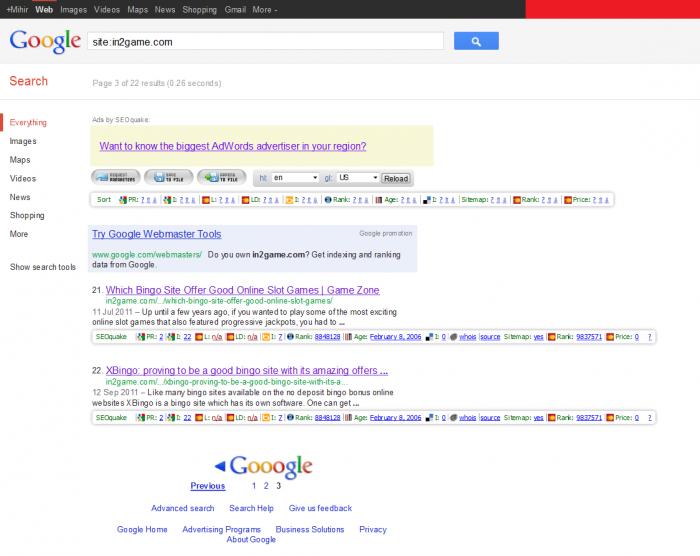The width and height of the screenshot is (700, 556).
Task: Select Maps in the top navigation bar
Action: 138,9
